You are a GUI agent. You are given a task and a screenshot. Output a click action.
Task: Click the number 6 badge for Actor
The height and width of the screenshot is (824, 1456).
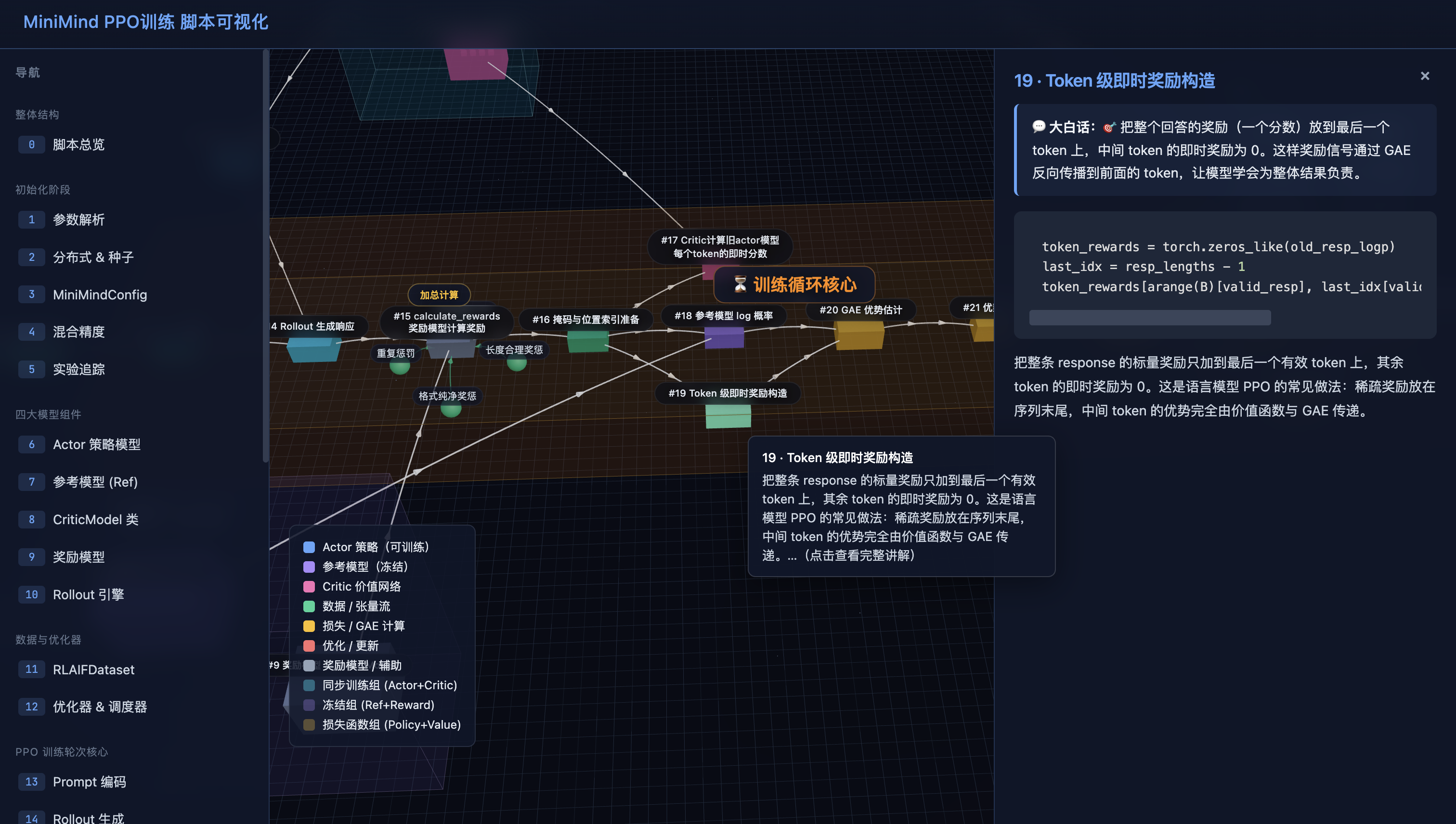coord(32,444)
